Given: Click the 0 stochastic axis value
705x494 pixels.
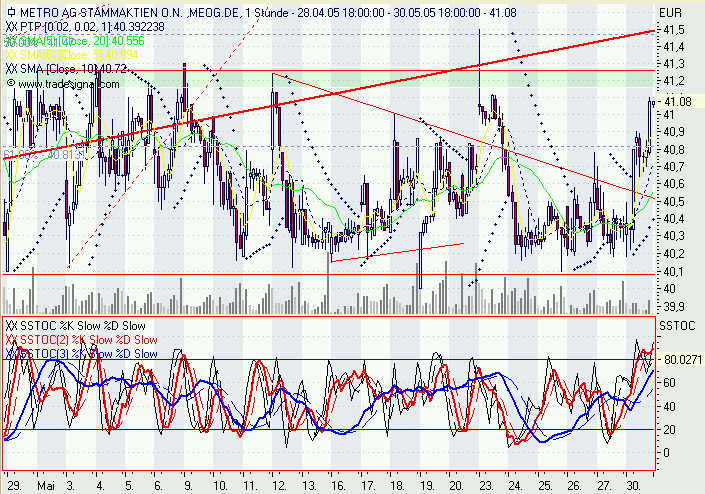Looking at the screenshot, I should point(667,453).
